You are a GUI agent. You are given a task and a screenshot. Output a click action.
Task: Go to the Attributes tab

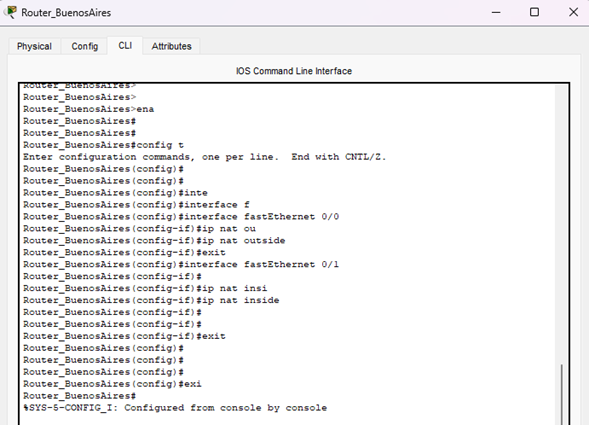click(x=171, y=46)
